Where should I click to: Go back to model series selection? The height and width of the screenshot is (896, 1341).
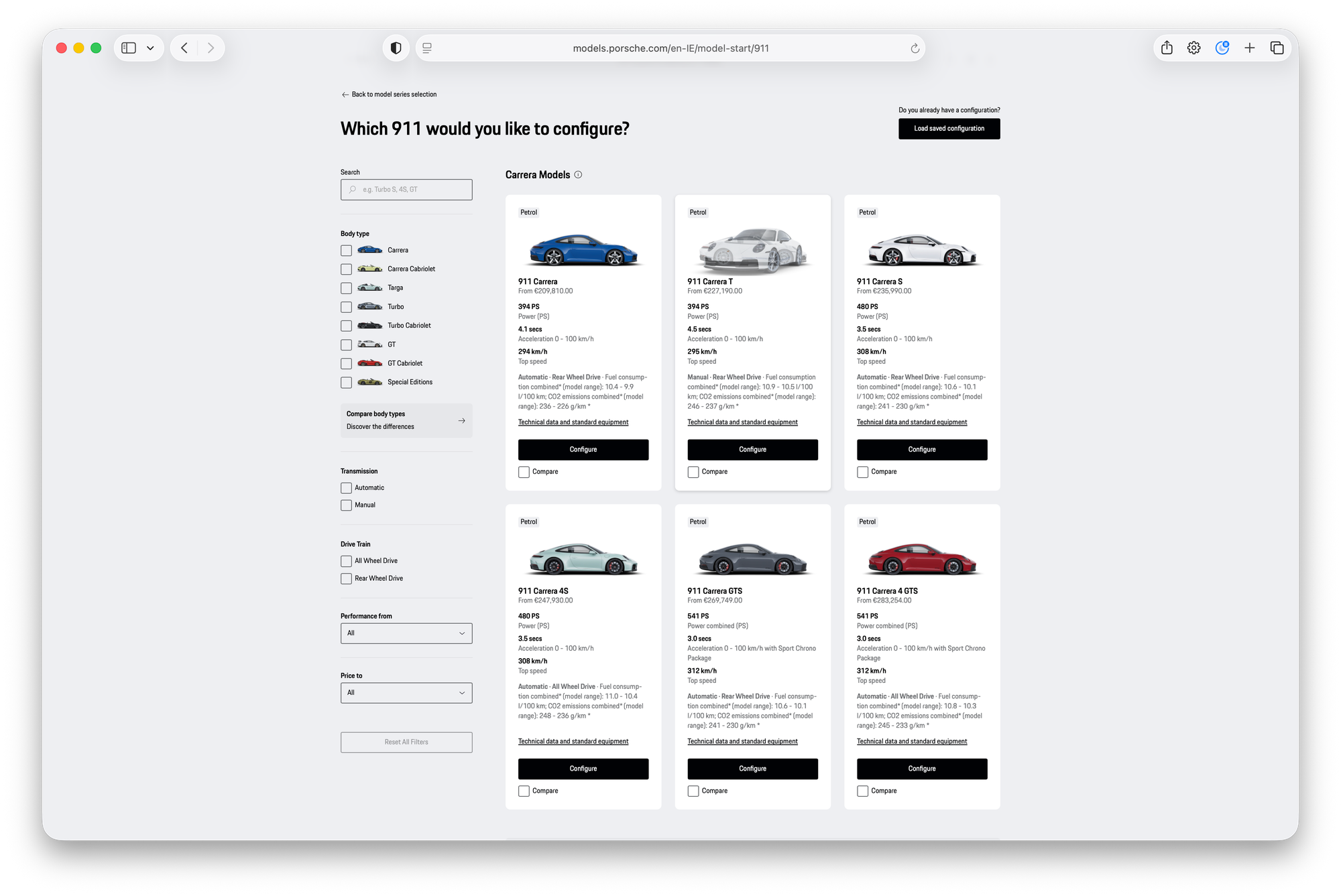coord(389,94)
